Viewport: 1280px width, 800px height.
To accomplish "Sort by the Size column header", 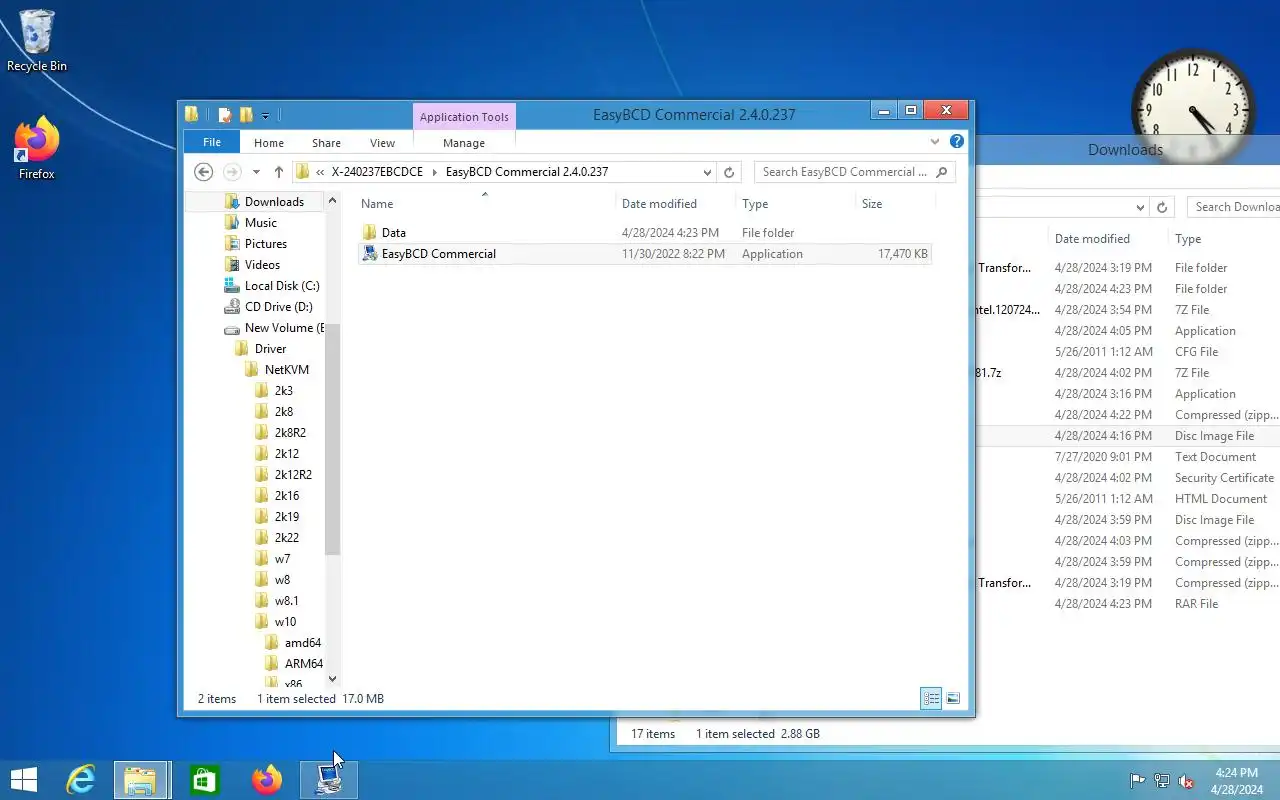I will pos(872,204).
